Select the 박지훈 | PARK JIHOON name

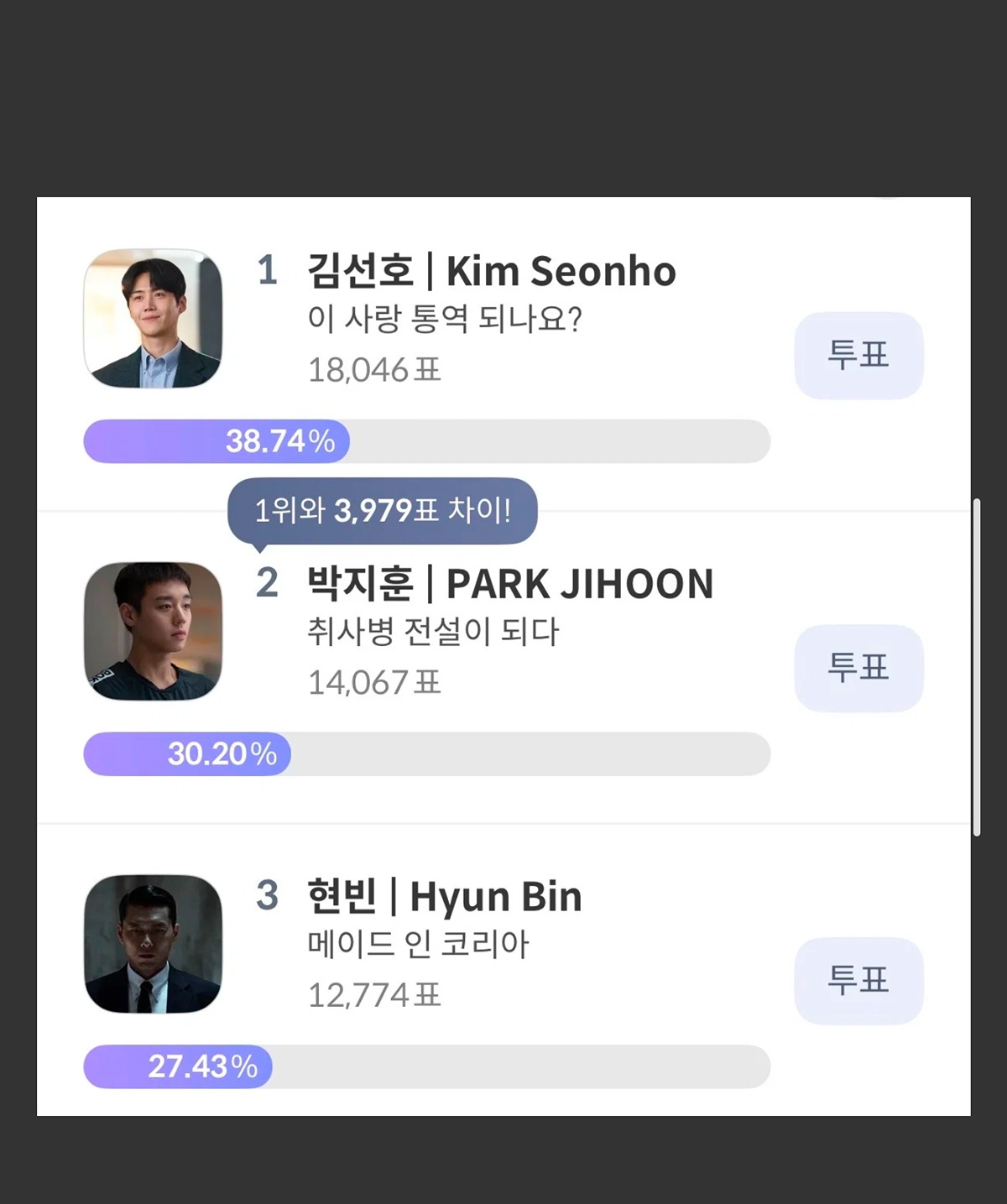(x=510, y=584)
